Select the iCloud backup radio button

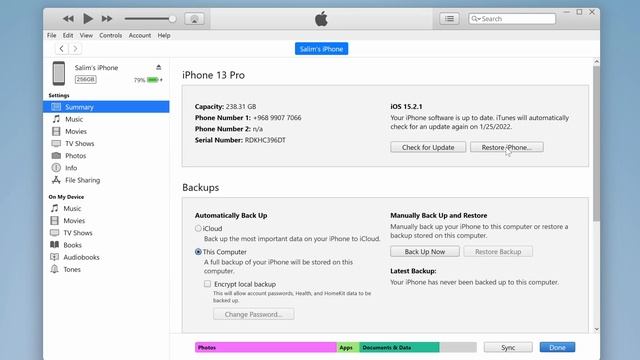click(198, 229)
